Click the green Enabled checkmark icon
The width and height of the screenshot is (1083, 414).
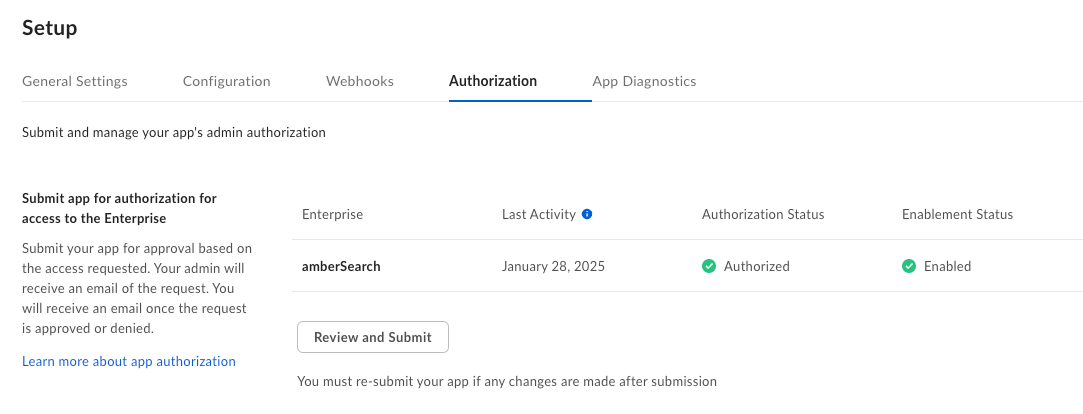coord(909,266)
